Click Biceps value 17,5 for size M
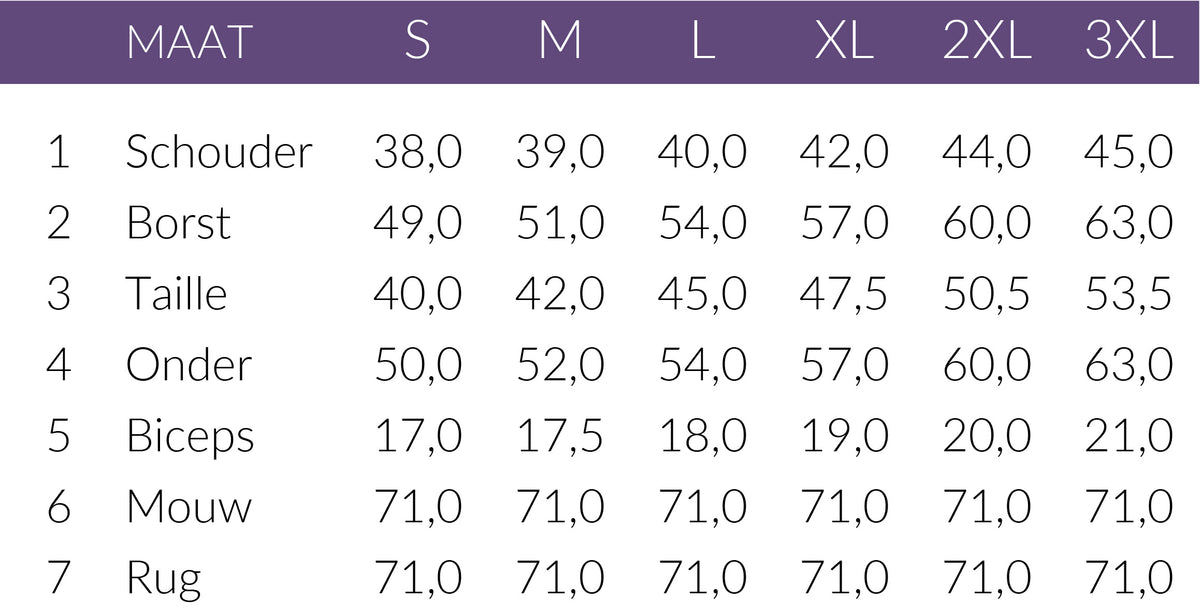 (x=560, y=436)
